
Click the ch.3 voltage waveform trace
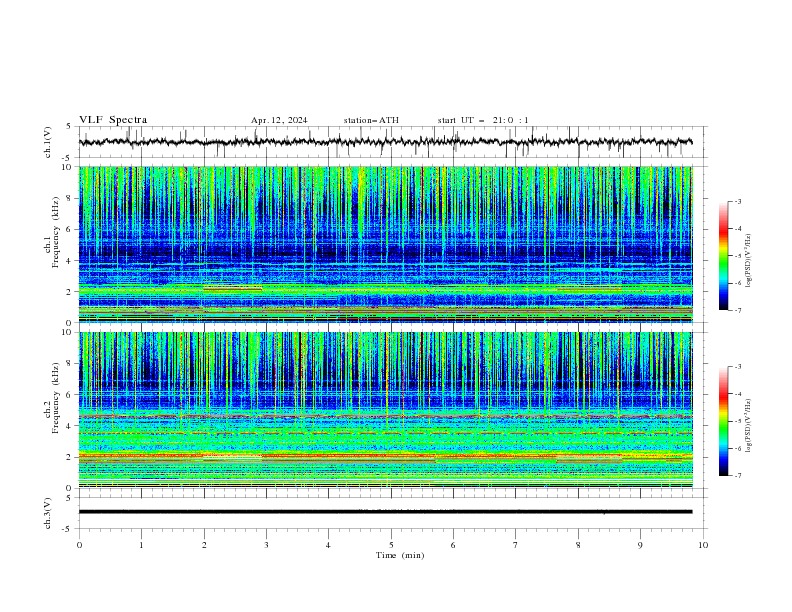(x=385, y=512)
